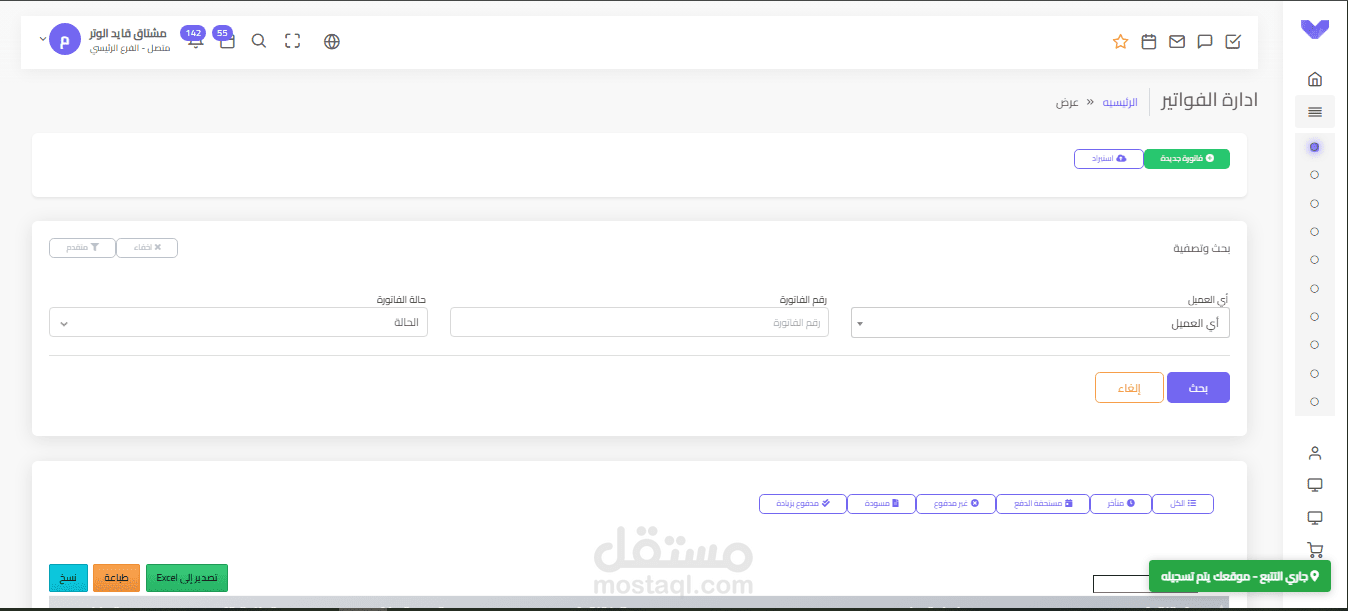
Task: Open the mail envelope icon
Action: [1177, 41]
